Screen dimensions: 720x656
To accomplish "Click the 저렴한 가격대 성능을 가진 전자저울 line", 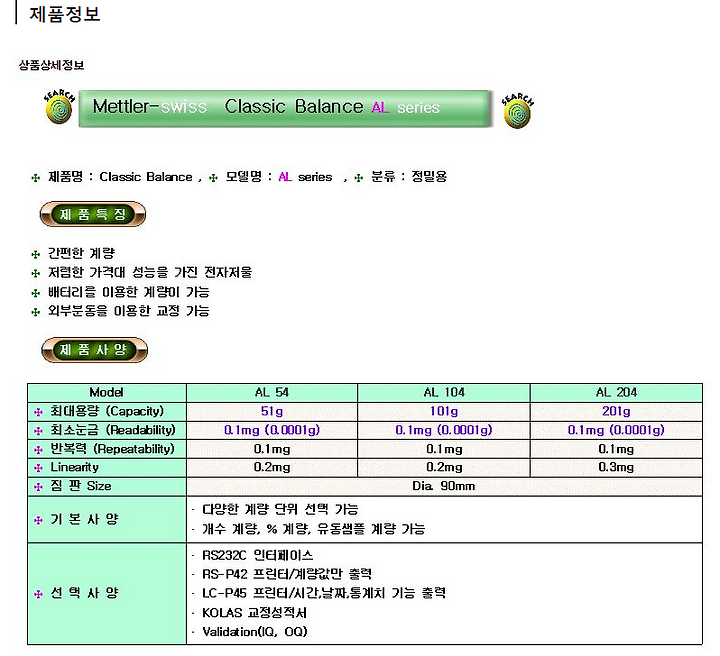I will (150, 273).
